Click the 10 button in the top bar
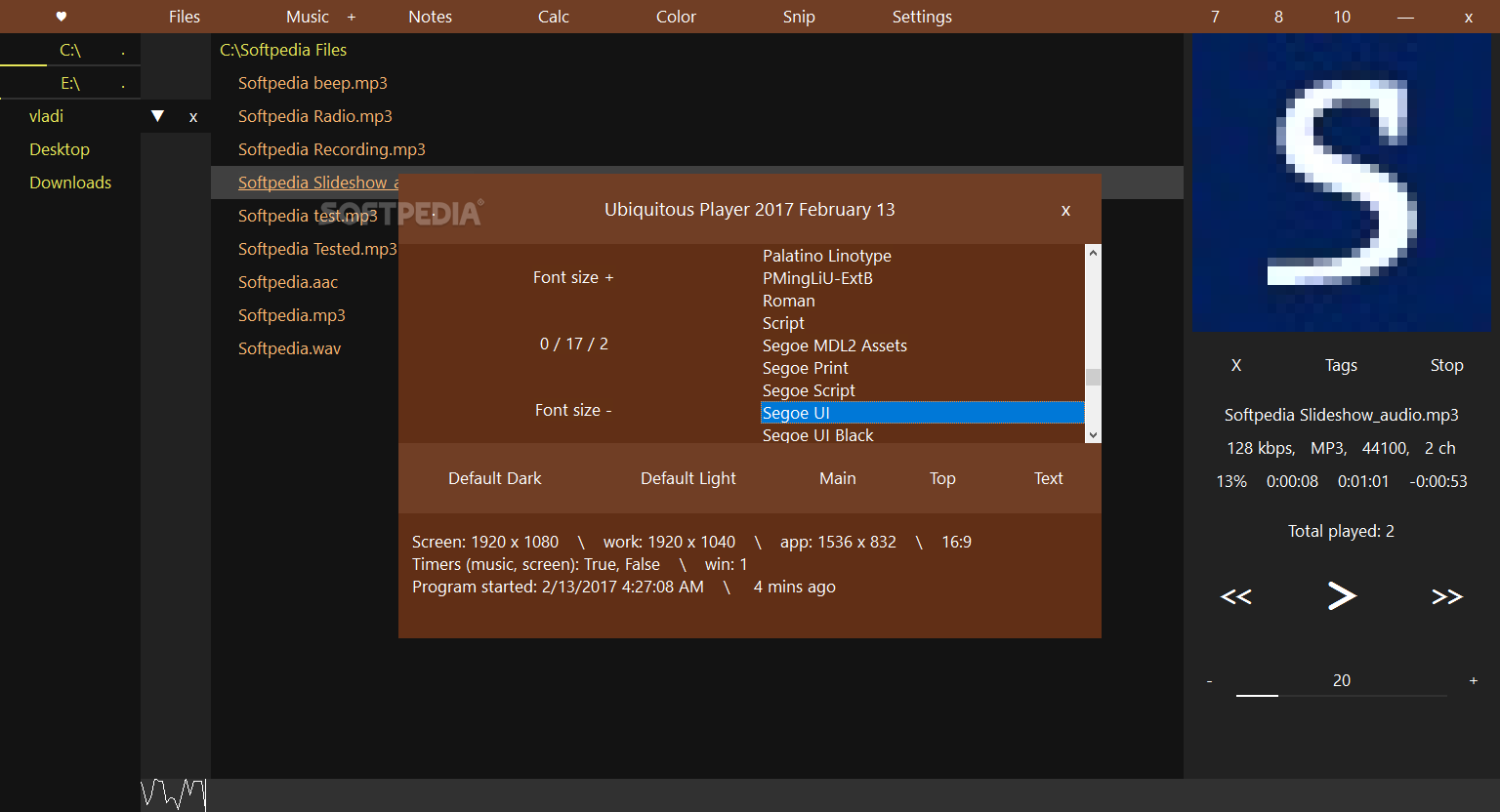The width and height of the screenshot is (1500, 812). pos(1342,17)
